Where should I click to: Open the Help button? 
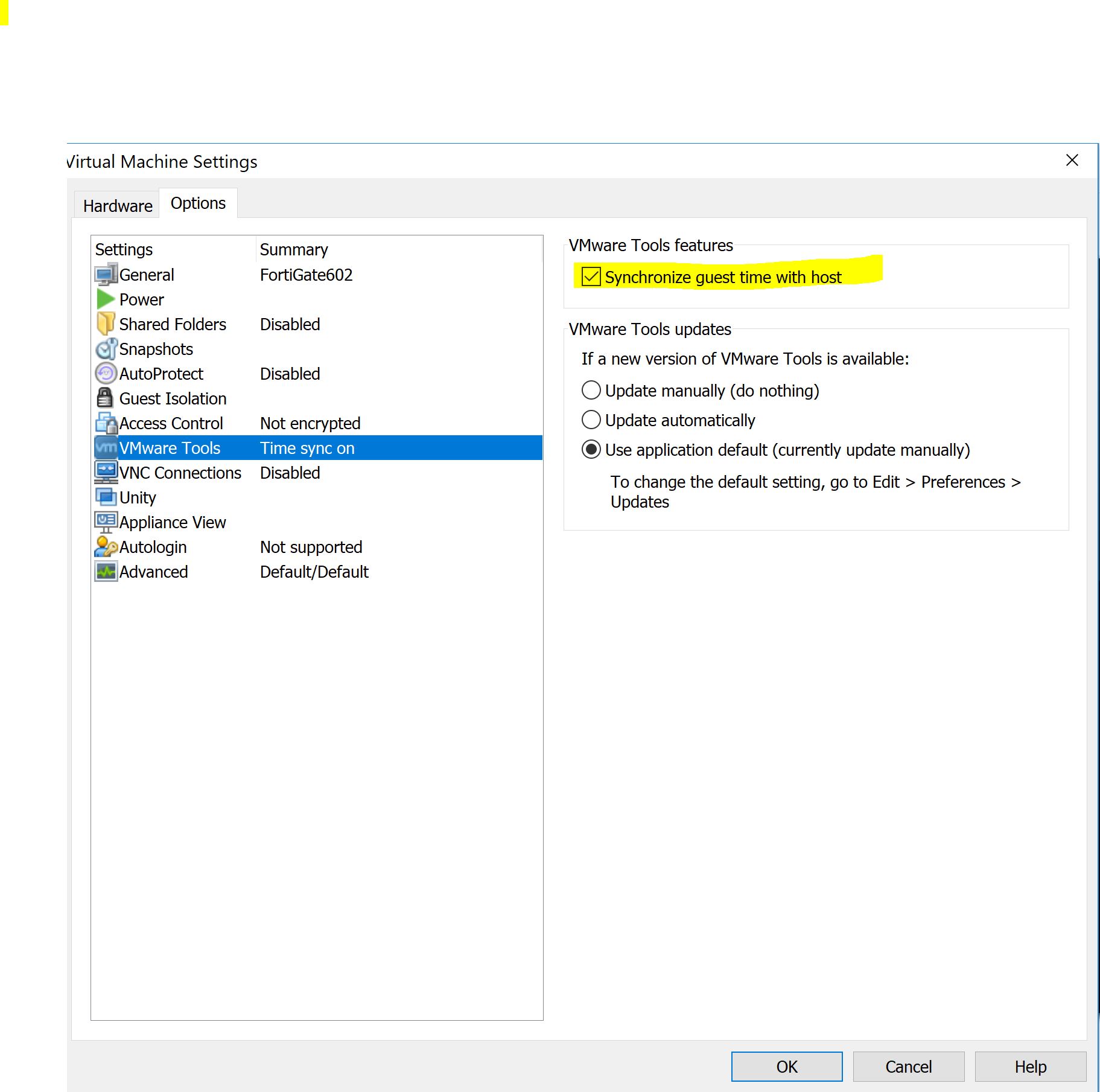click(1031, 1067)
